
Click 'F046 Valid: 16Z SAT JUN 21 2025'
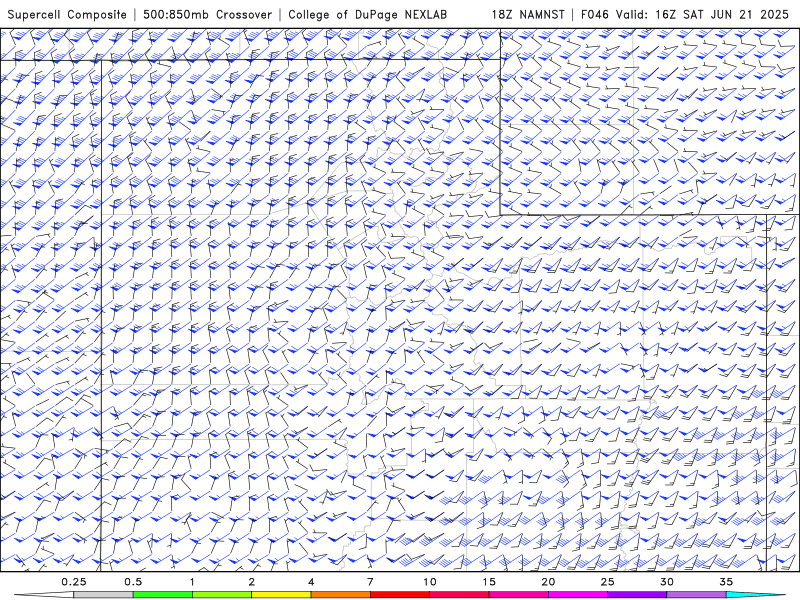pos(685,14)
